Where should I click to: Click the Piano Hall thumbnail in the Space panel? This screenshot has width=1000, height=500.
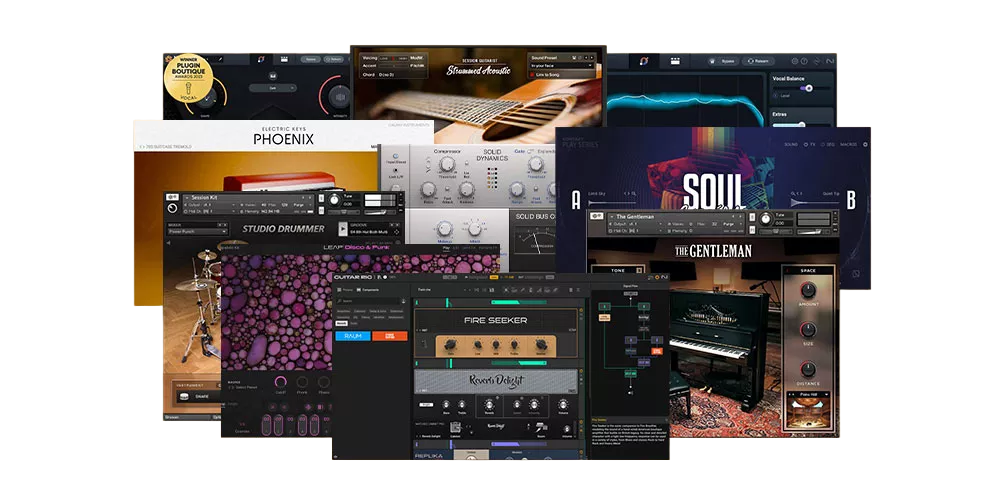pyautogui.click(x=809, y=412)
